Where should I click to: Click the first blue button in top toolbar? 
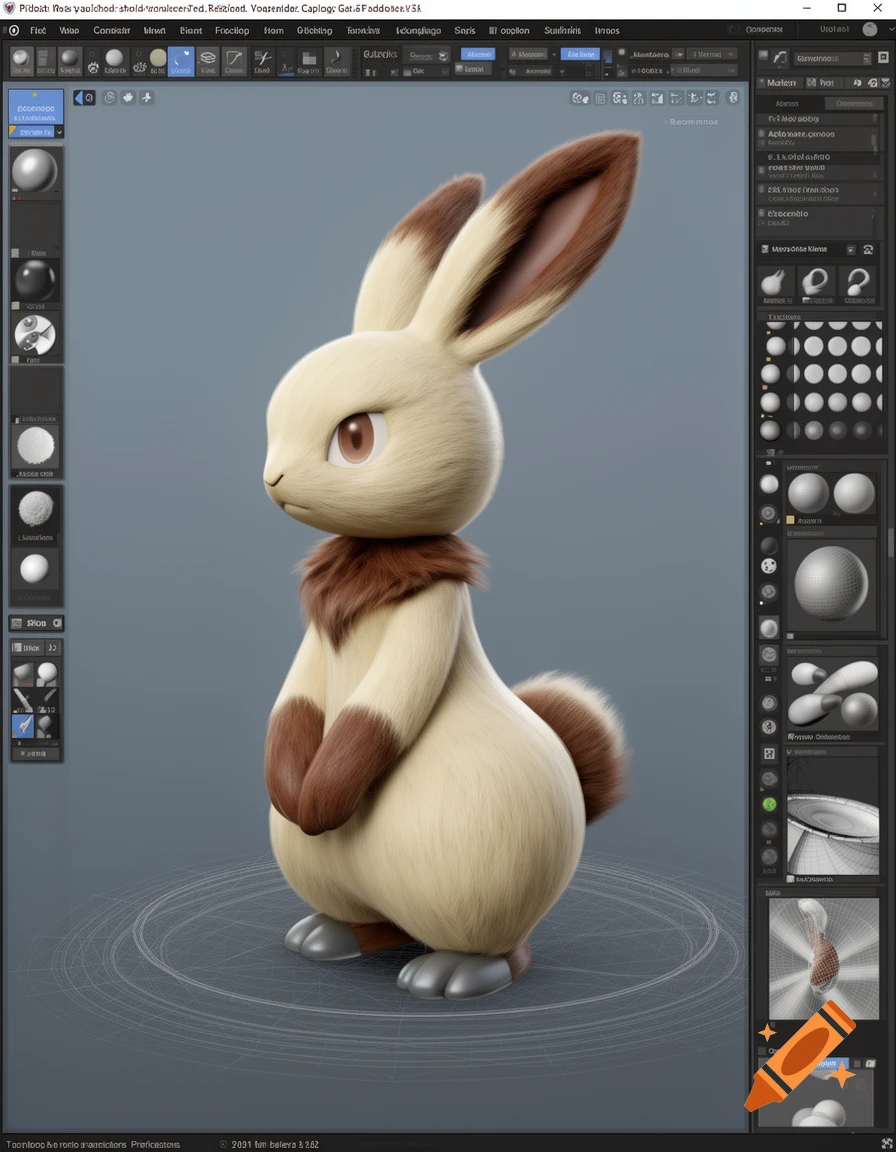coord(478,54)
